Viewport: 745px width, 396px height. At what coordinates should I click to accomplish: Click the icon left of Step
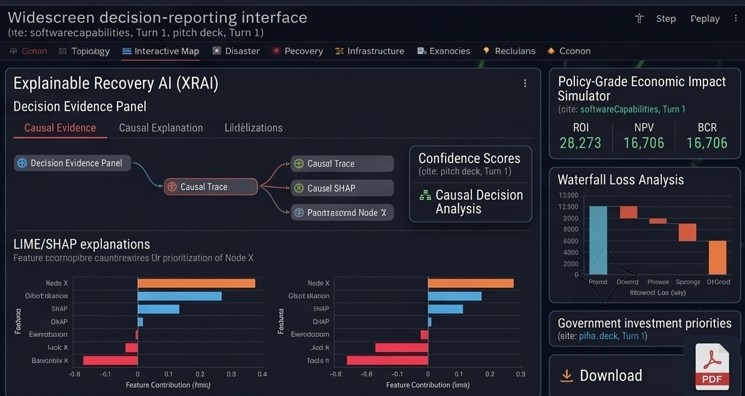click(x=639, y=19)
